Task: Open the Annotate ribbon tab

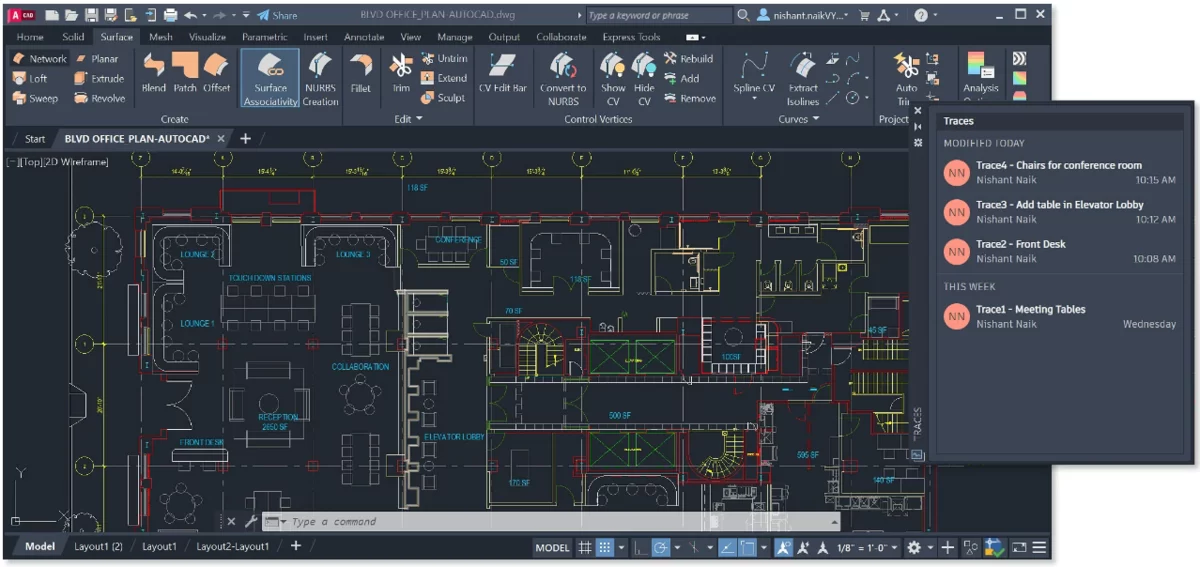Action: pos(364,37)
